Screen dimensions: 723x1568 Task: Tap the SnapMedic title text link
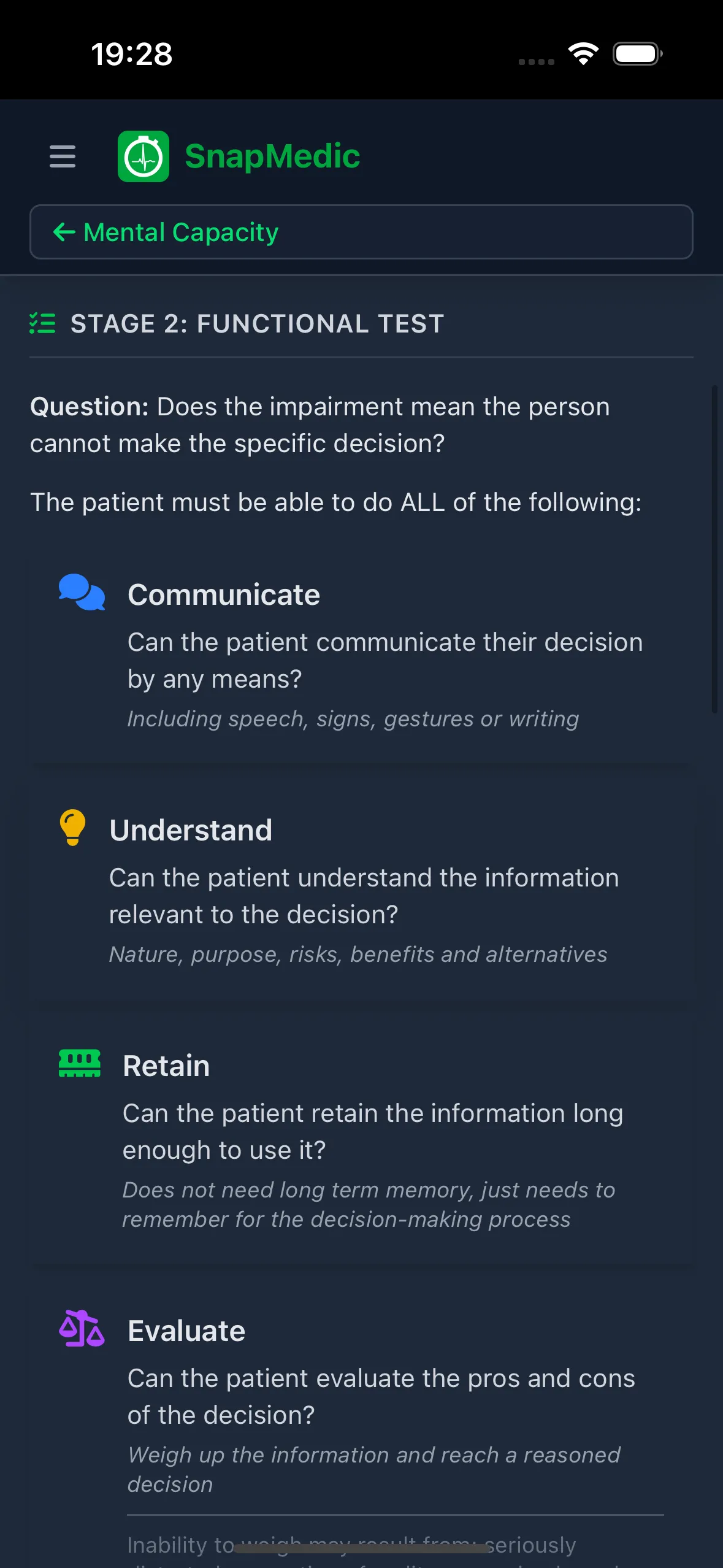pos(272,155)
